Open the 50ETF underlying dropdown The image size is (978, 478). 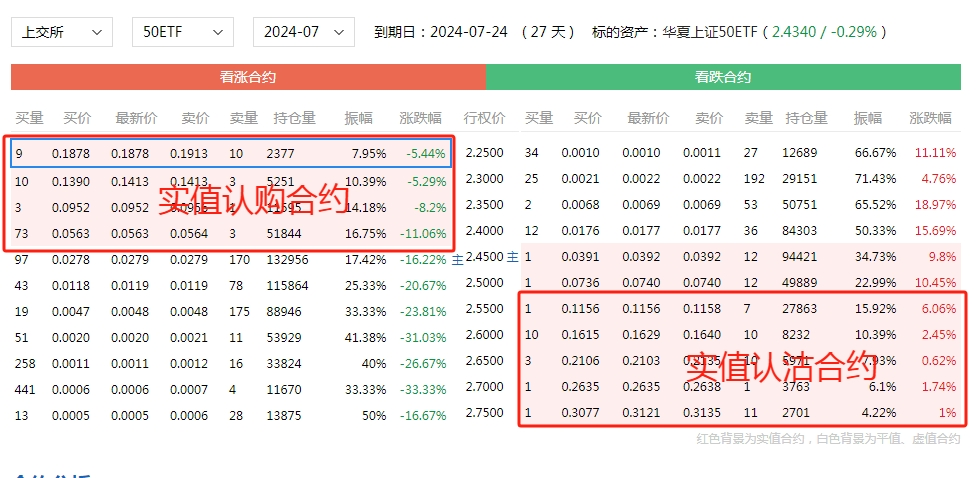(x=183, y=32)
